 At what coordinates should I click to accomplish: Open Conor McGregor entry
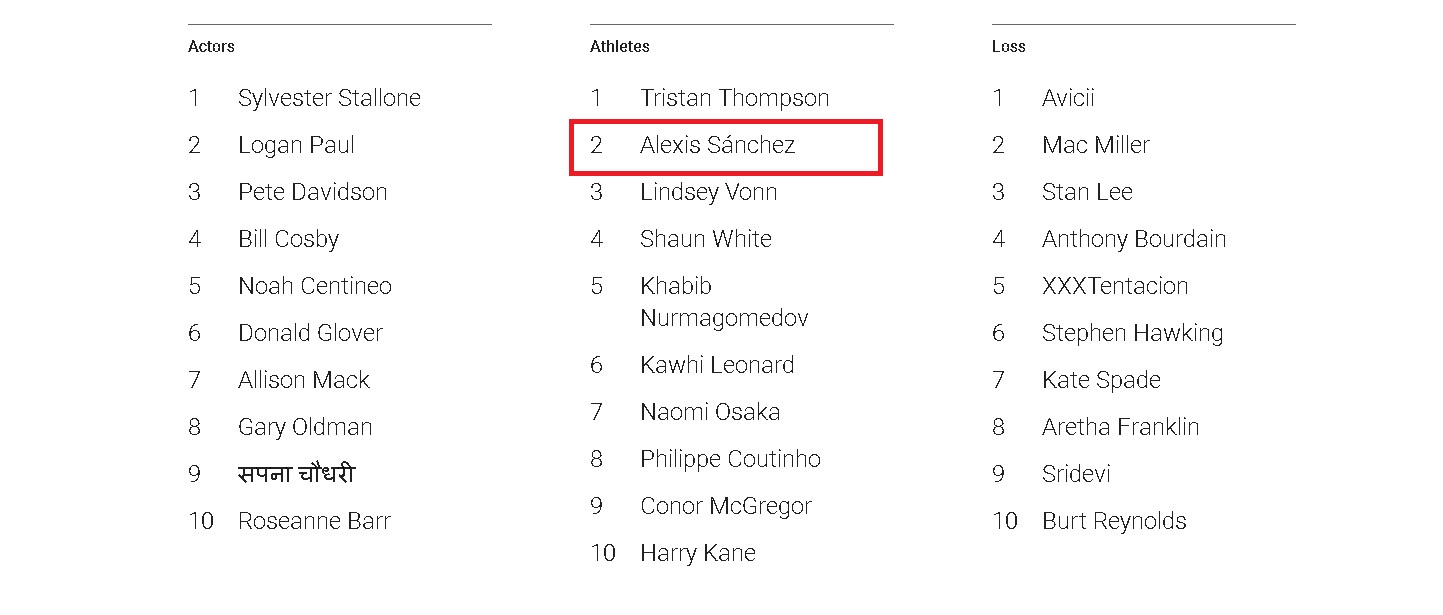tap(726, 506)
